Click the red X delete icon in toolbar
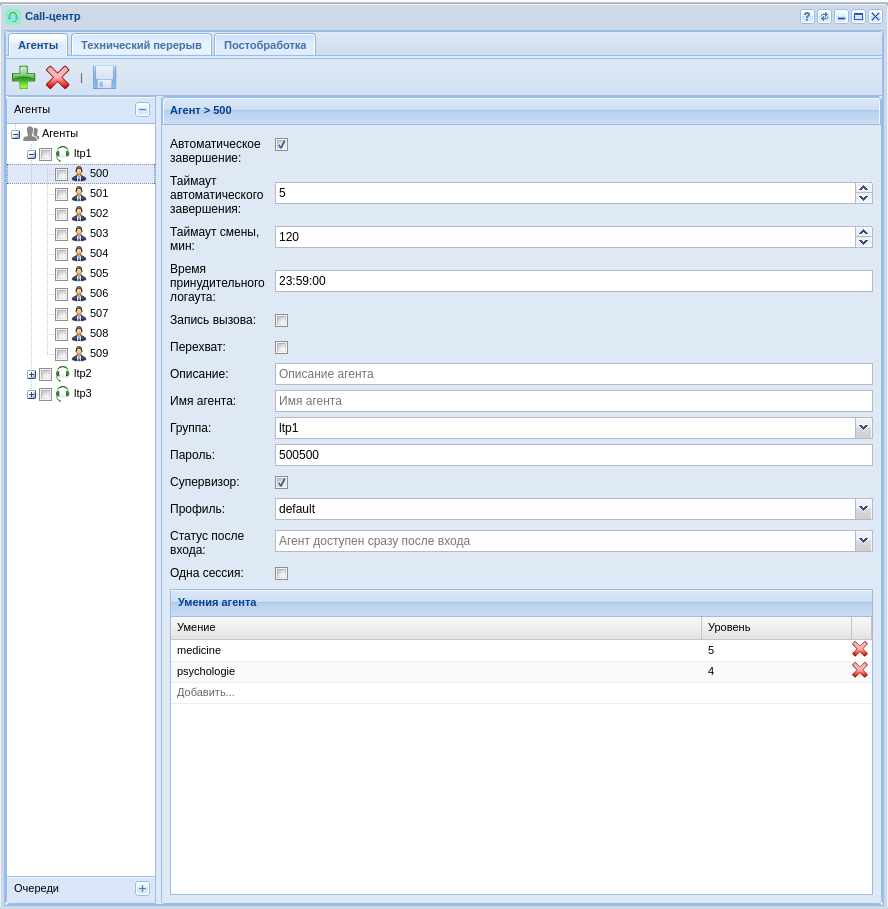The height and width of the screenshot is (909, 888). coord(57,77)
